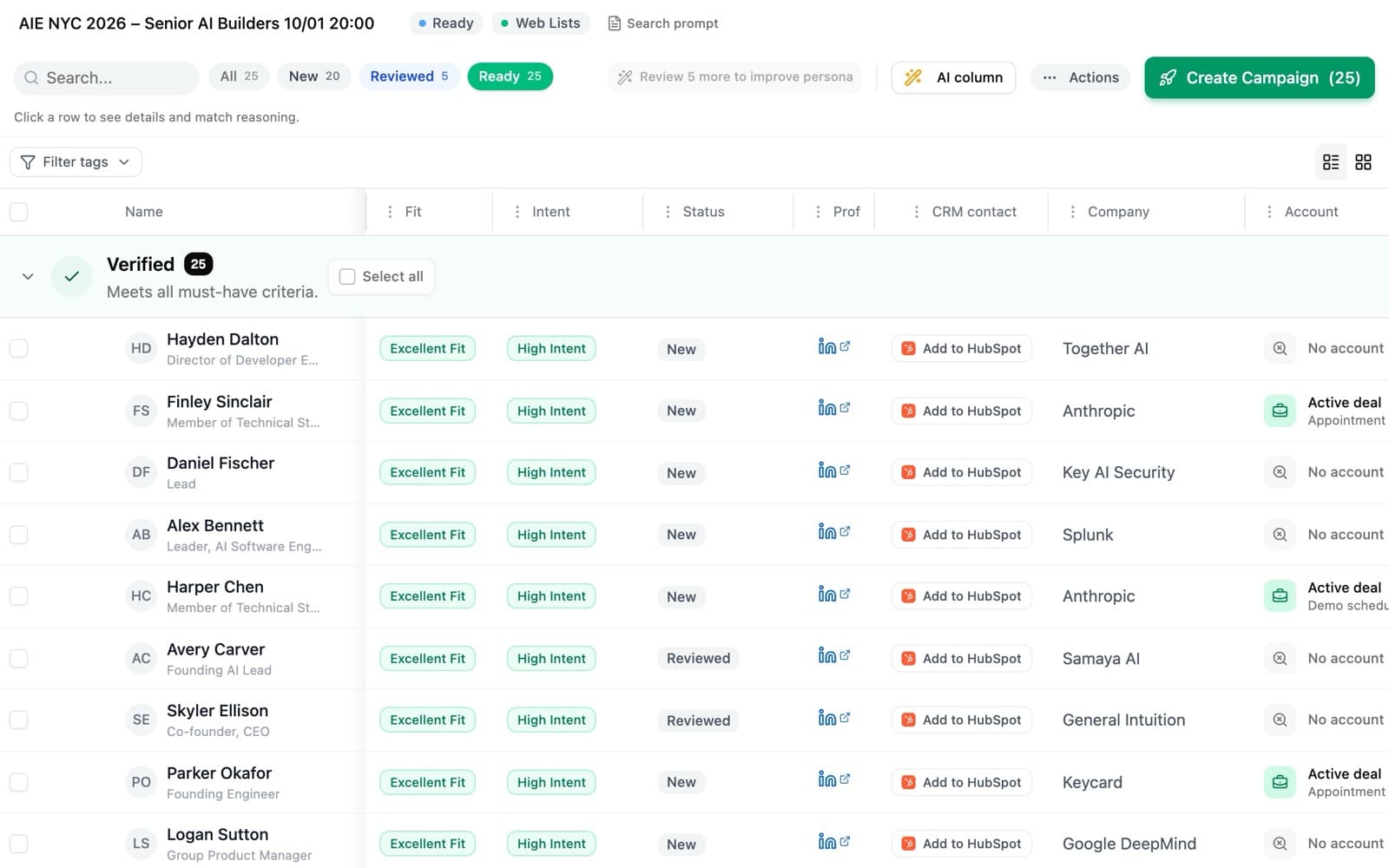Screen dimensions: 1389x868
Task: Select Avery Carver's row checkbox
Action: coord(18,658)
